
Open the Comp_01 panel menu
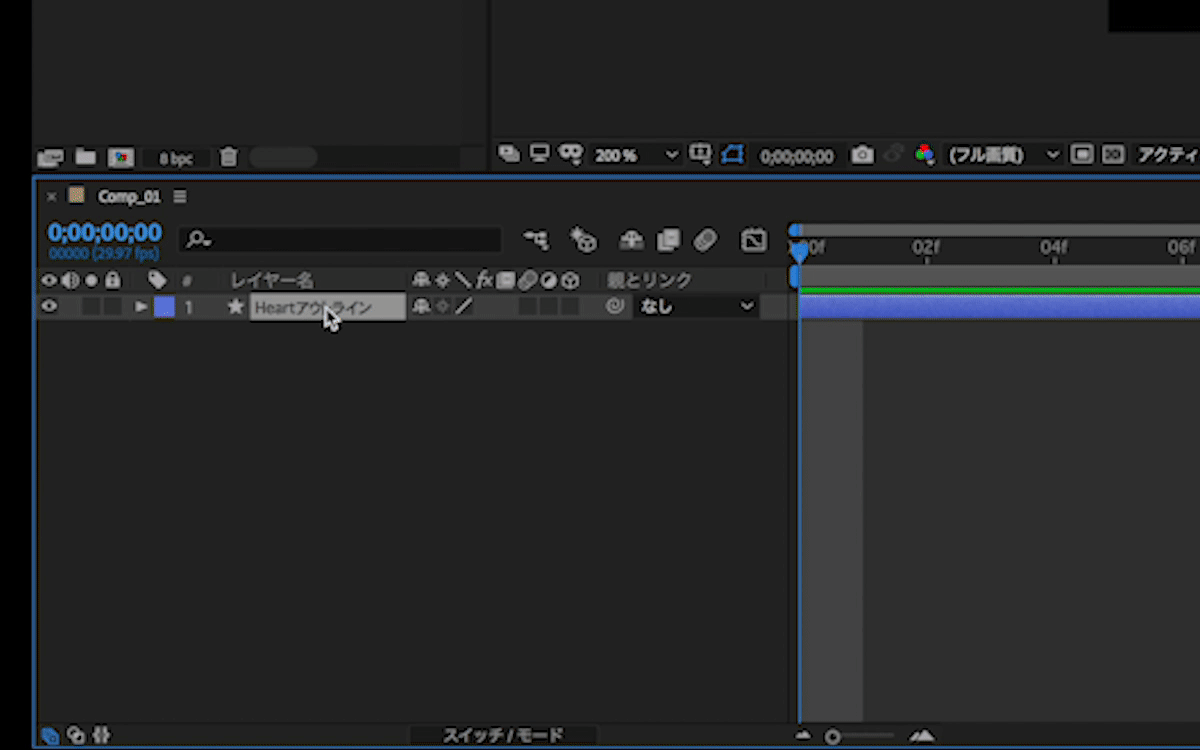coord(180,197)
